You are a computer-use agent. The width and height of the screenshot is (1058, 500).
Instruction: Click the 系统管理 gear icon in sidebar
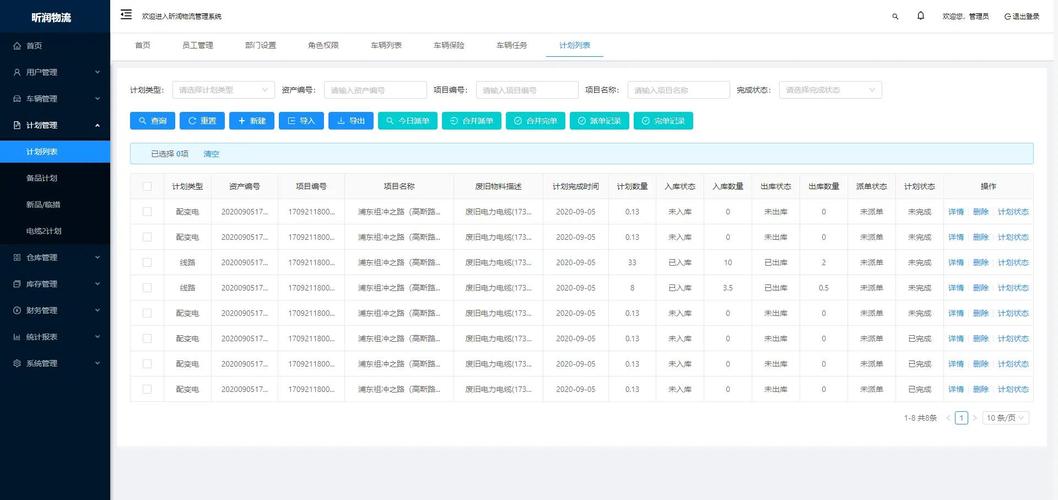coord(17,363)
